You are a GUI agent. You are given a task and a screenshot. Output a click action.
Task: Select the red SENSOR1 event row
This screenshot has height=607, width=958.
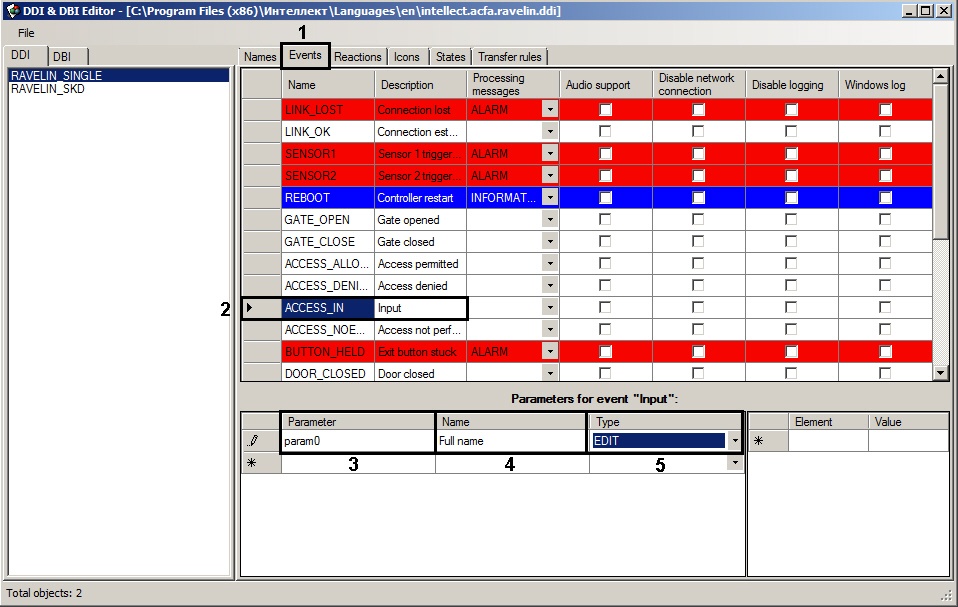point(312,154)
